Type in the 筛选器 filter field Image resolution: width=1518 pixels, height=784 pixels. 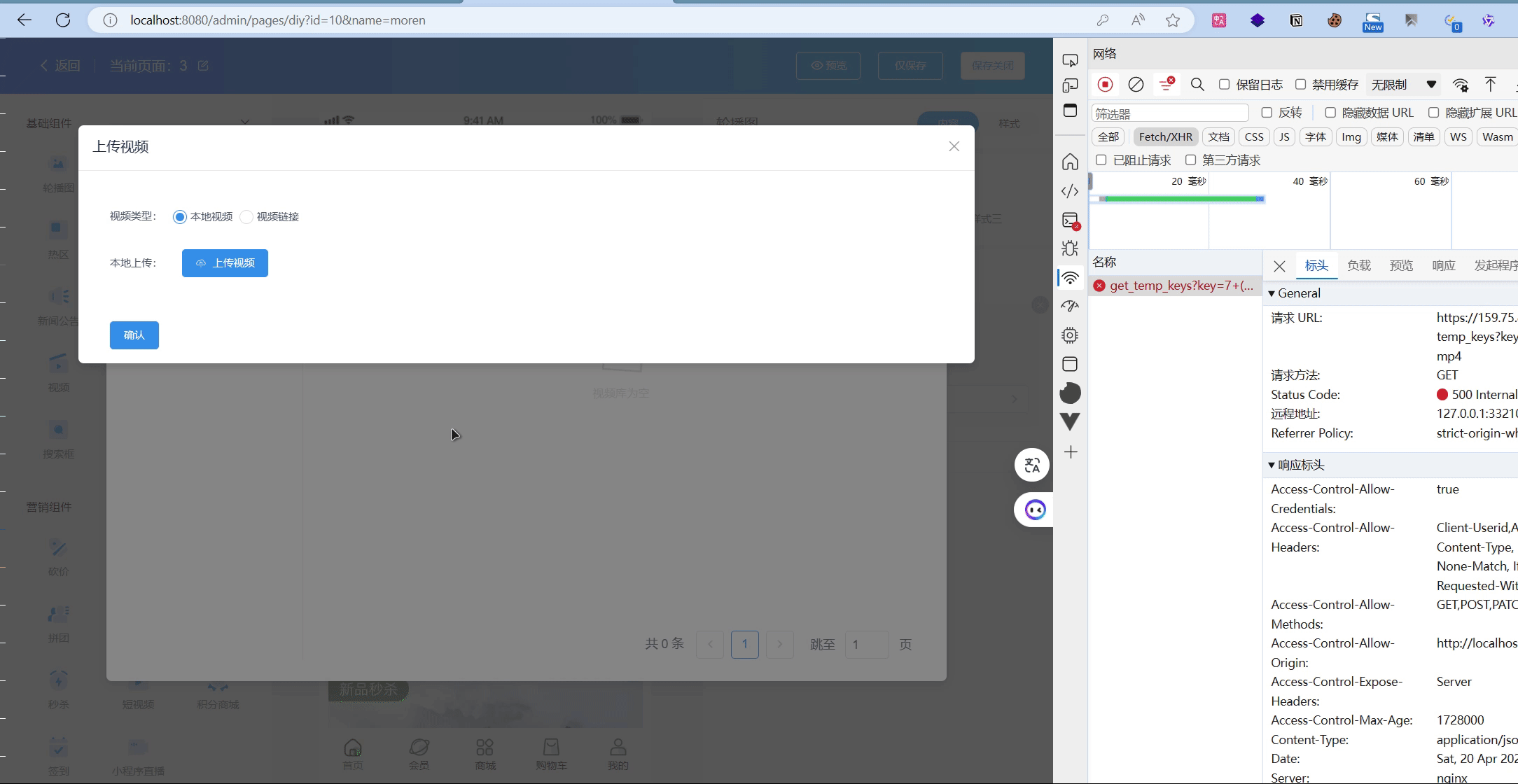pyautogui.click(x=1171, y=112)
